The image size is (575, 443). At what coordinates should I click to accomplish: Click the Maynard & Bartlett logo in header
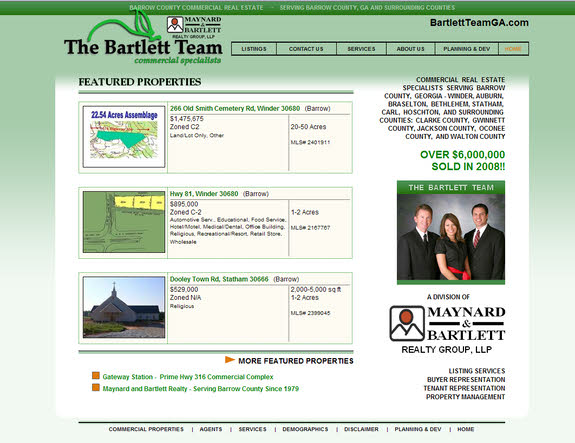coord(194,28)
